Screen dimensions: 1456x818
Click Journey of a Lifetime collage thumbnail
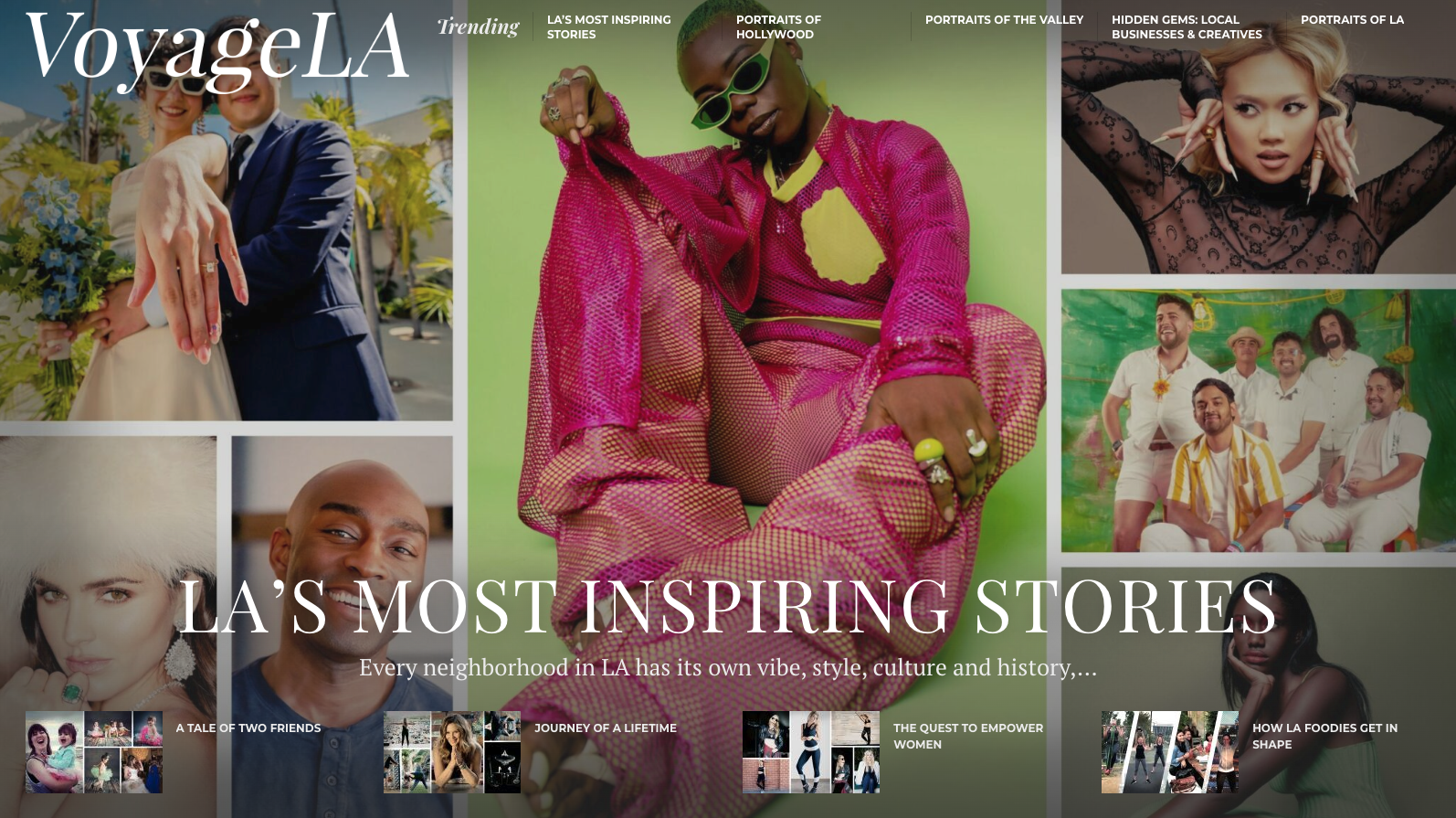tap(452, 752)
